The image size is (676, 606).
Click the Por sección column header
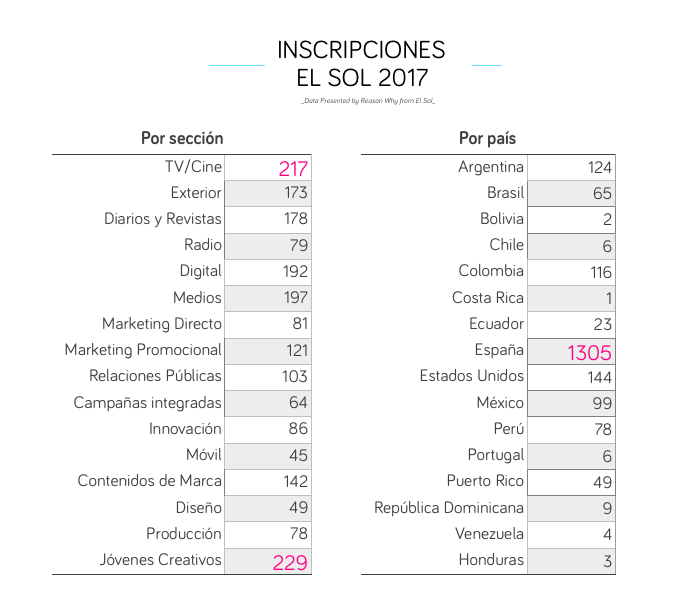click(182, 138)
